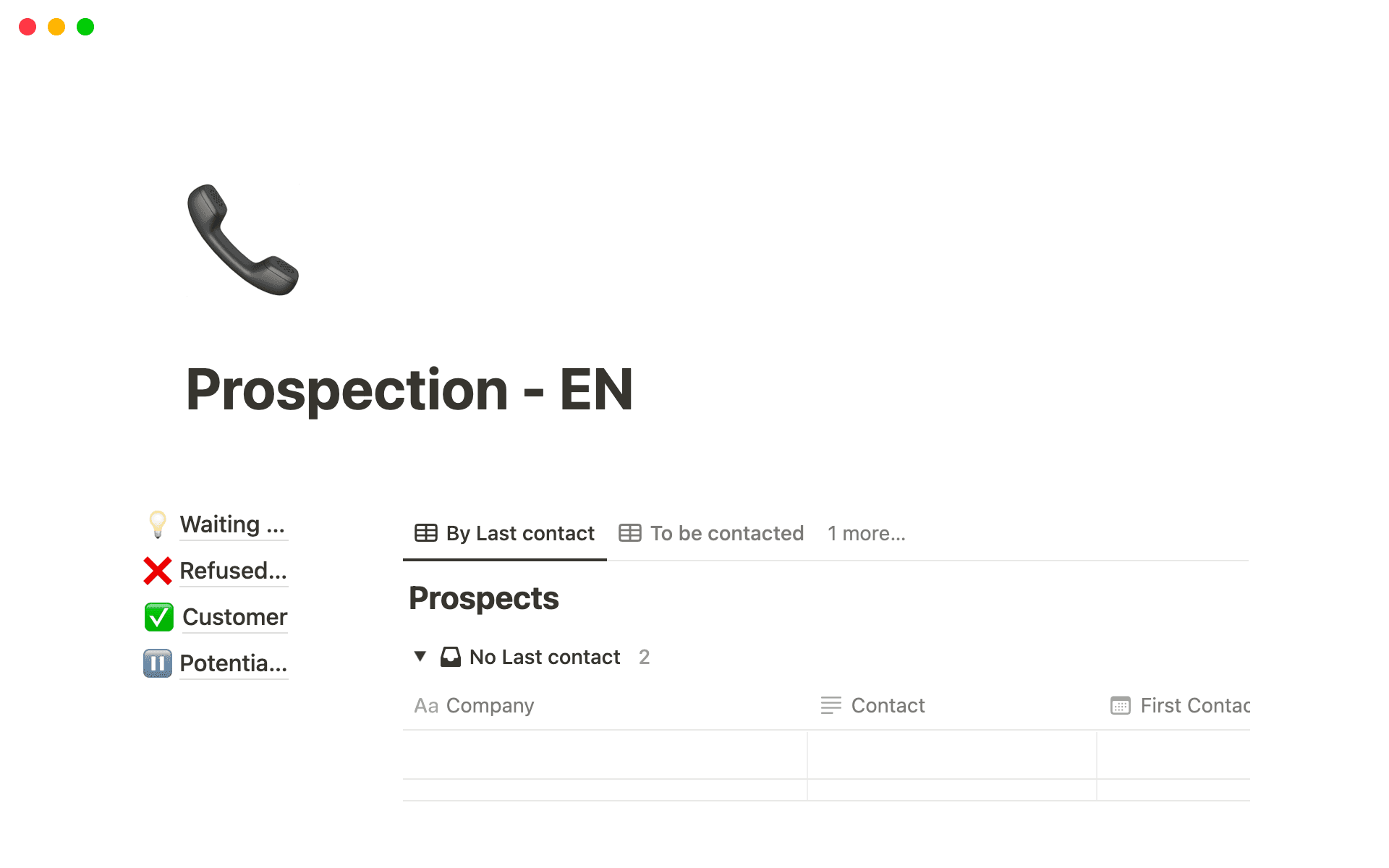
Task: Open the Waiting page link
Action: (x=232, y=524)
